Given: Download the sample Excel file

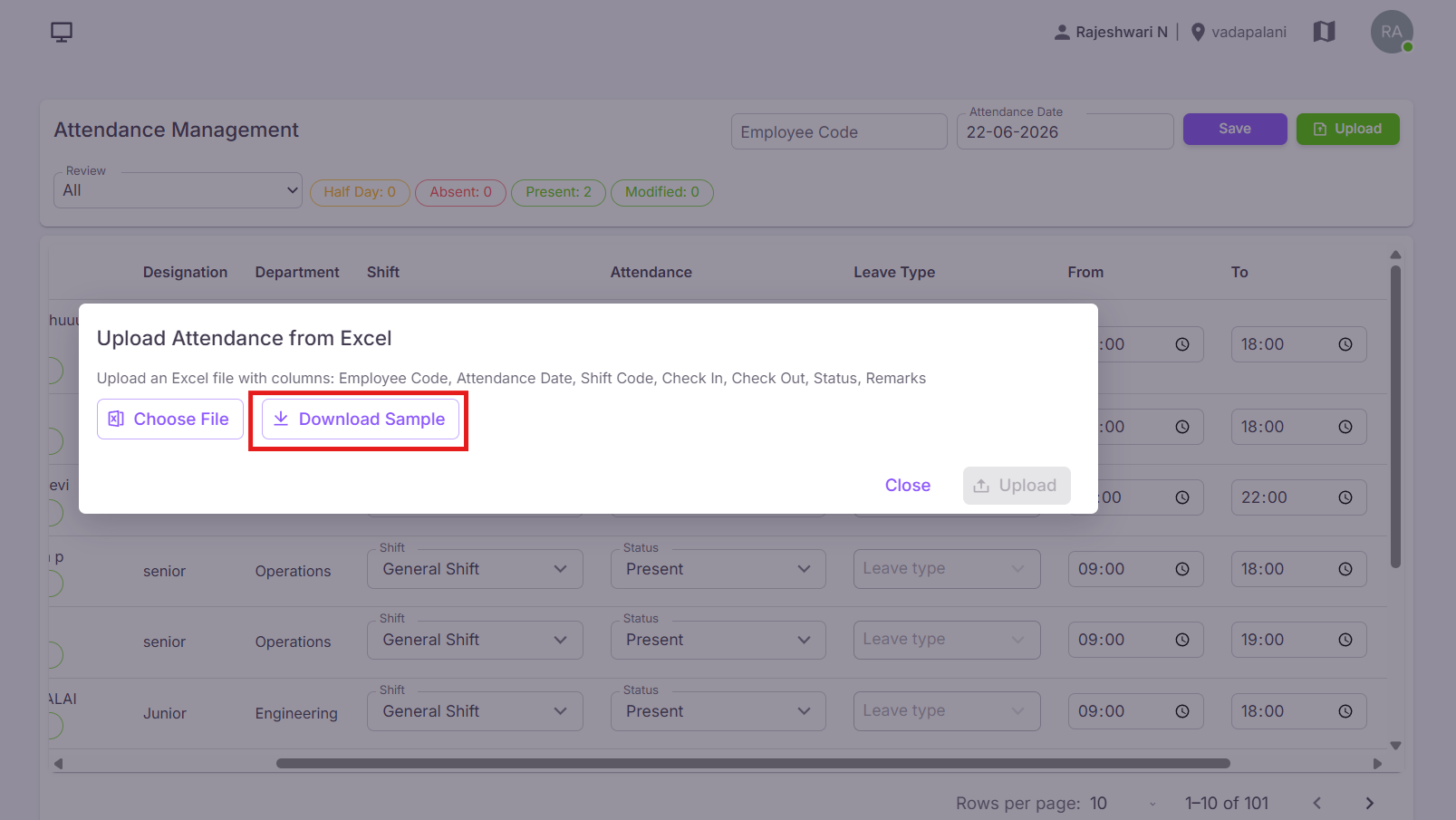Looking at the screenshot, I should pos(361,420).
